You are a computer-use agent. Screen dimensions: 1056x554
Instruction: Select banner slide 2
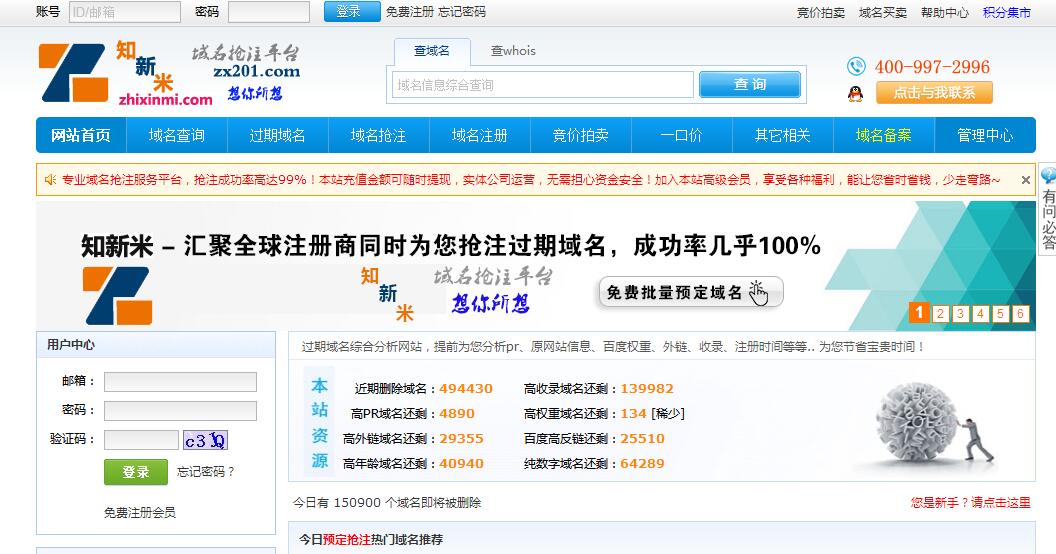click(941, 314)
